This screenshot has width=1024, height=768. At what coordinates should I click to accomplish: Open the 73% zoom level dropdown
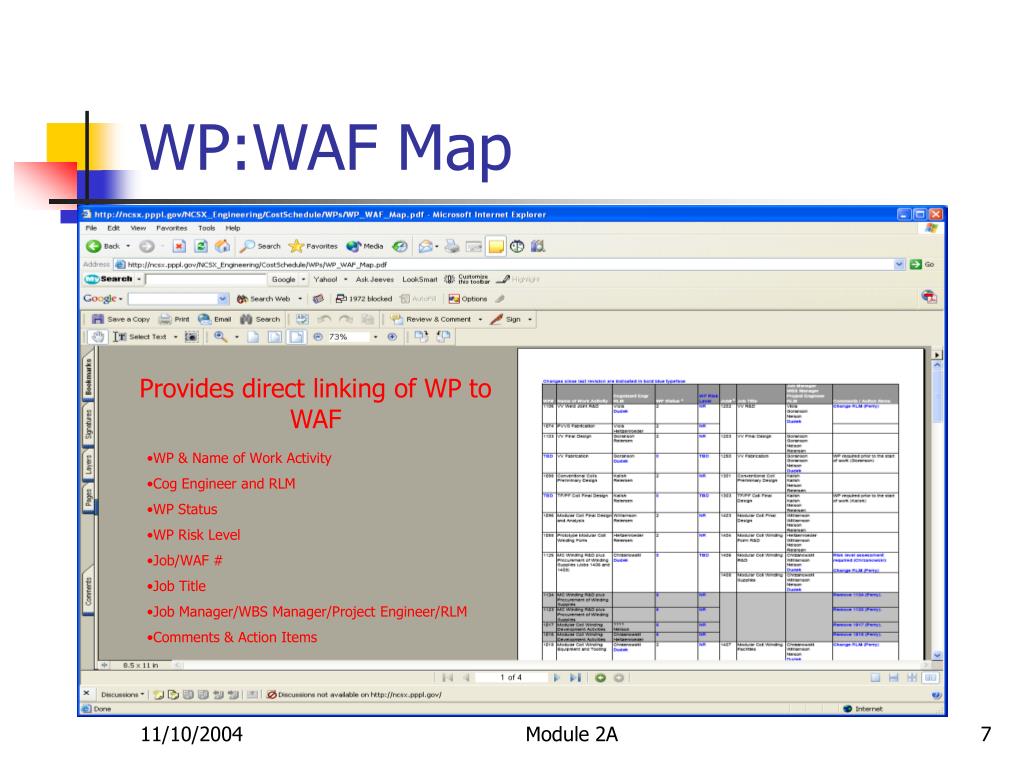click(376, 337)
